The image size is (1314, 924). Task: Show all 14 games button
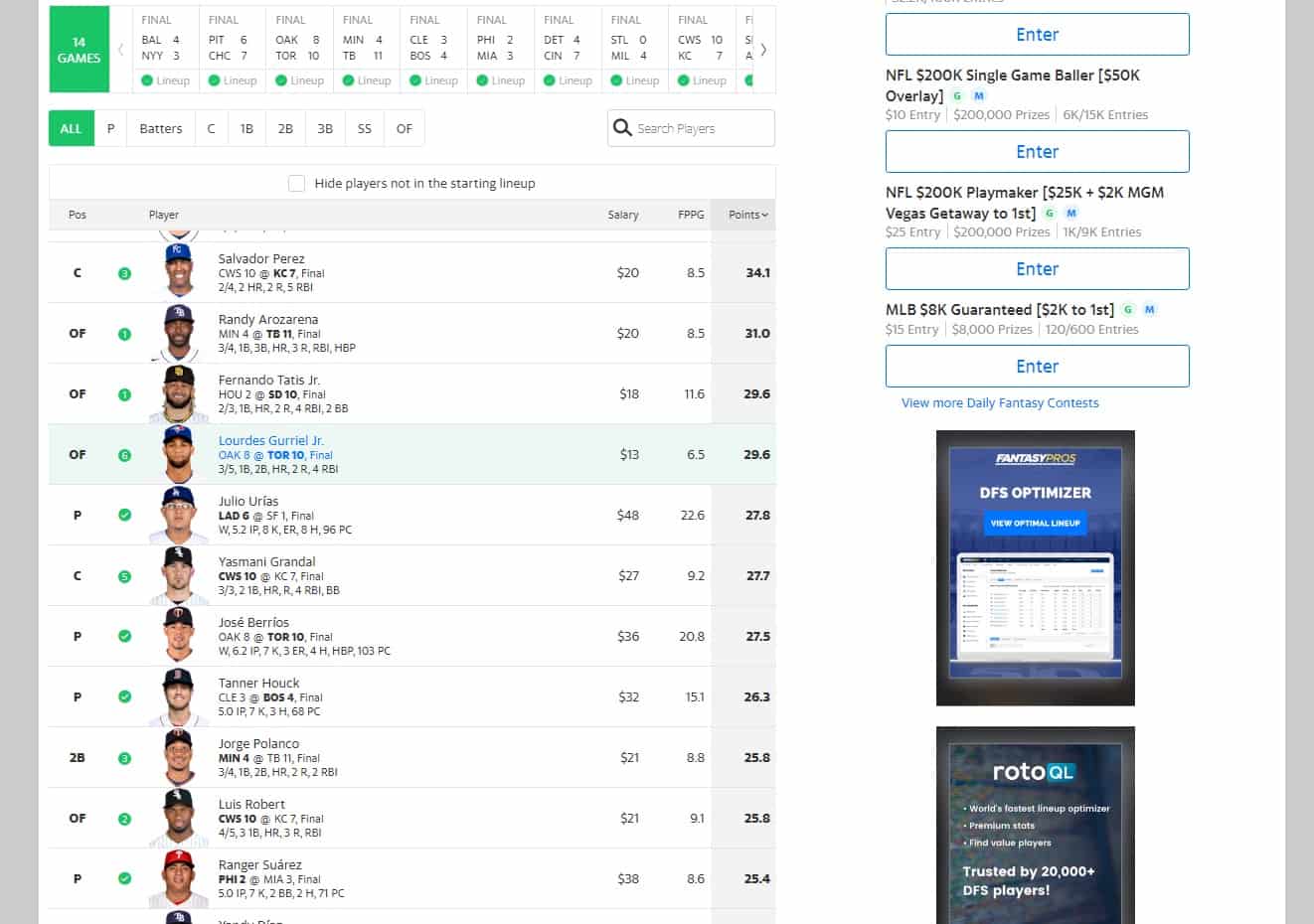[80, 50]
